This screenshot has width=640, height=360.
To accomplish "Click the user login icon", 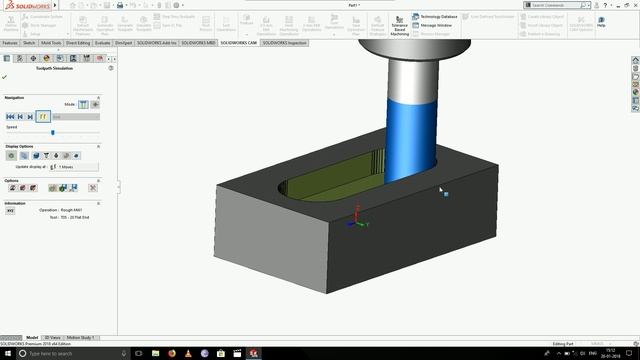I will 597,5.
